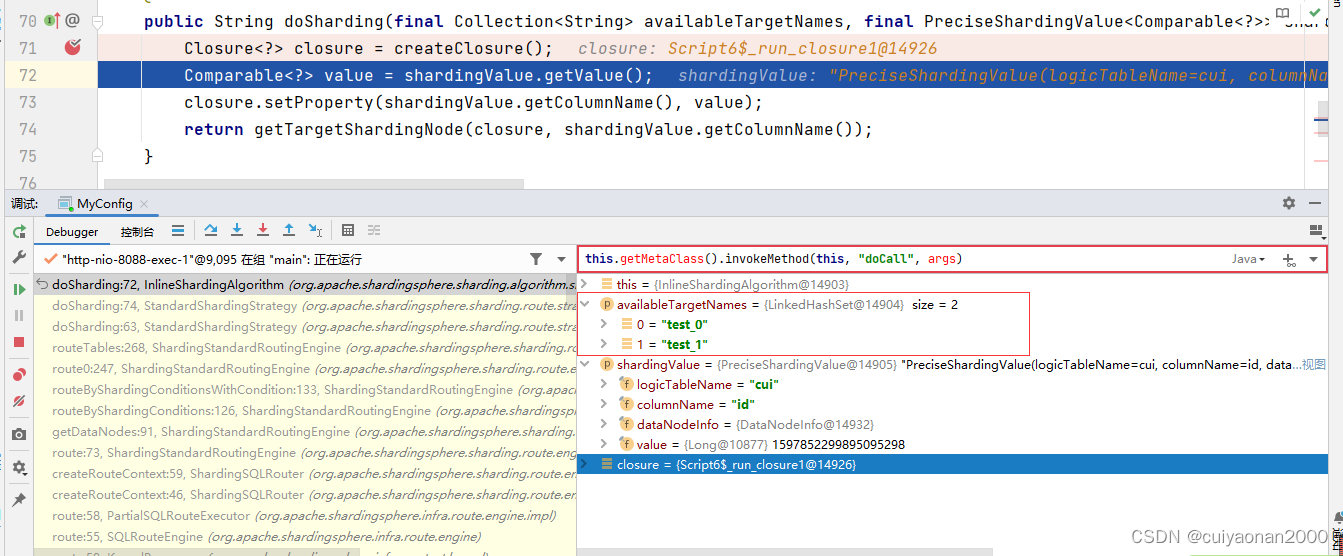
Task: Select frame createRouteContext:59, ShardingSQLRouter
Action: (x=305, y=474)
